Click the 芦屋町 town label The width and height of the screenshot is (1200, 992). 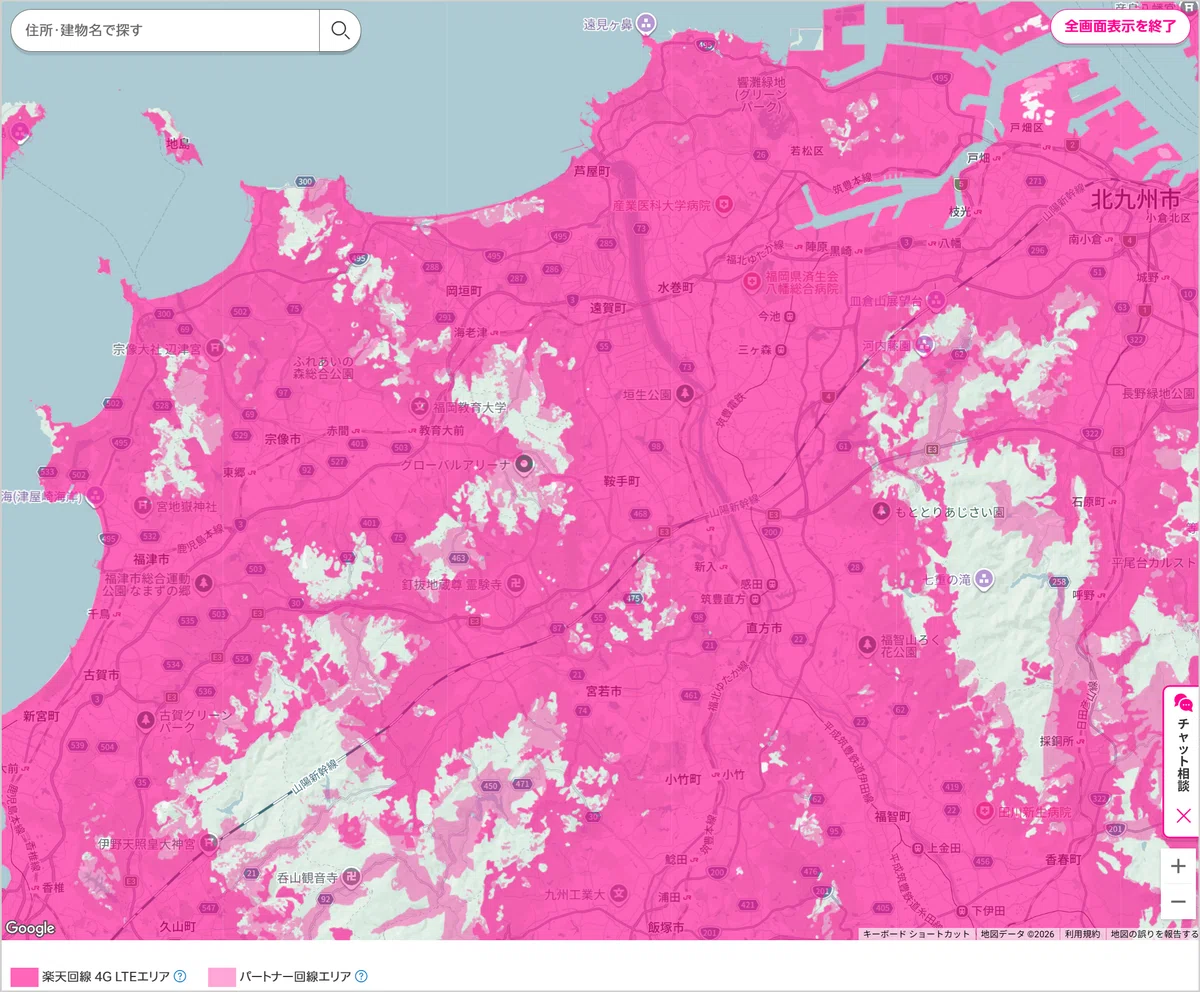591,171
